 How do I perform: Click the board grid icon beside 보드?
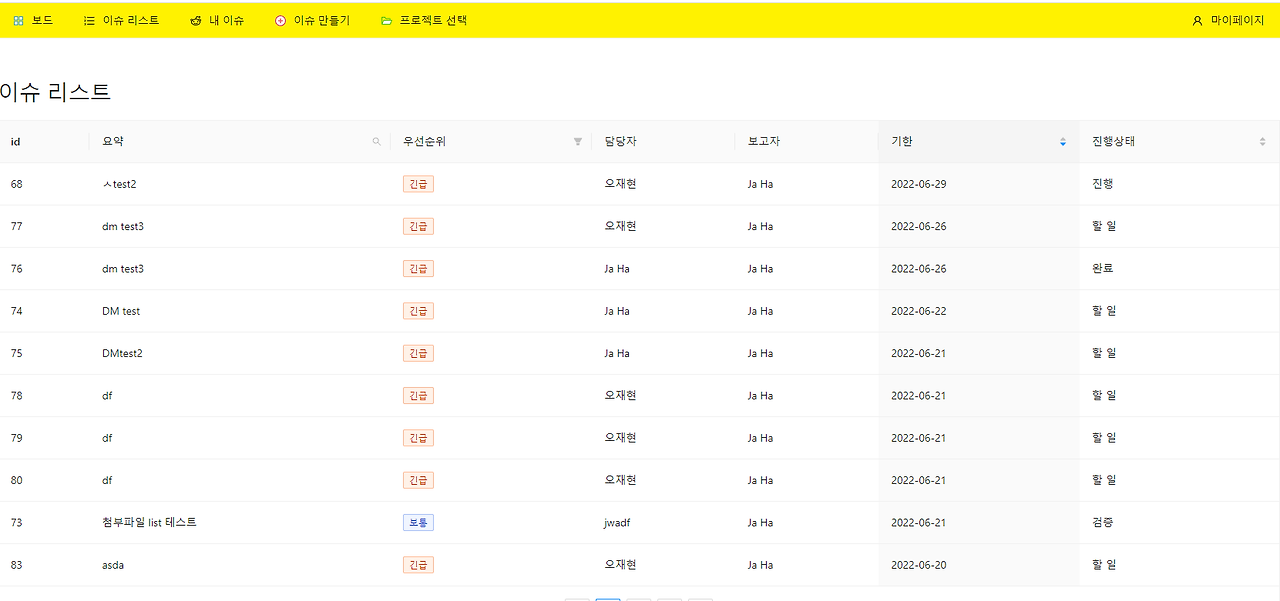pos(17,19)
